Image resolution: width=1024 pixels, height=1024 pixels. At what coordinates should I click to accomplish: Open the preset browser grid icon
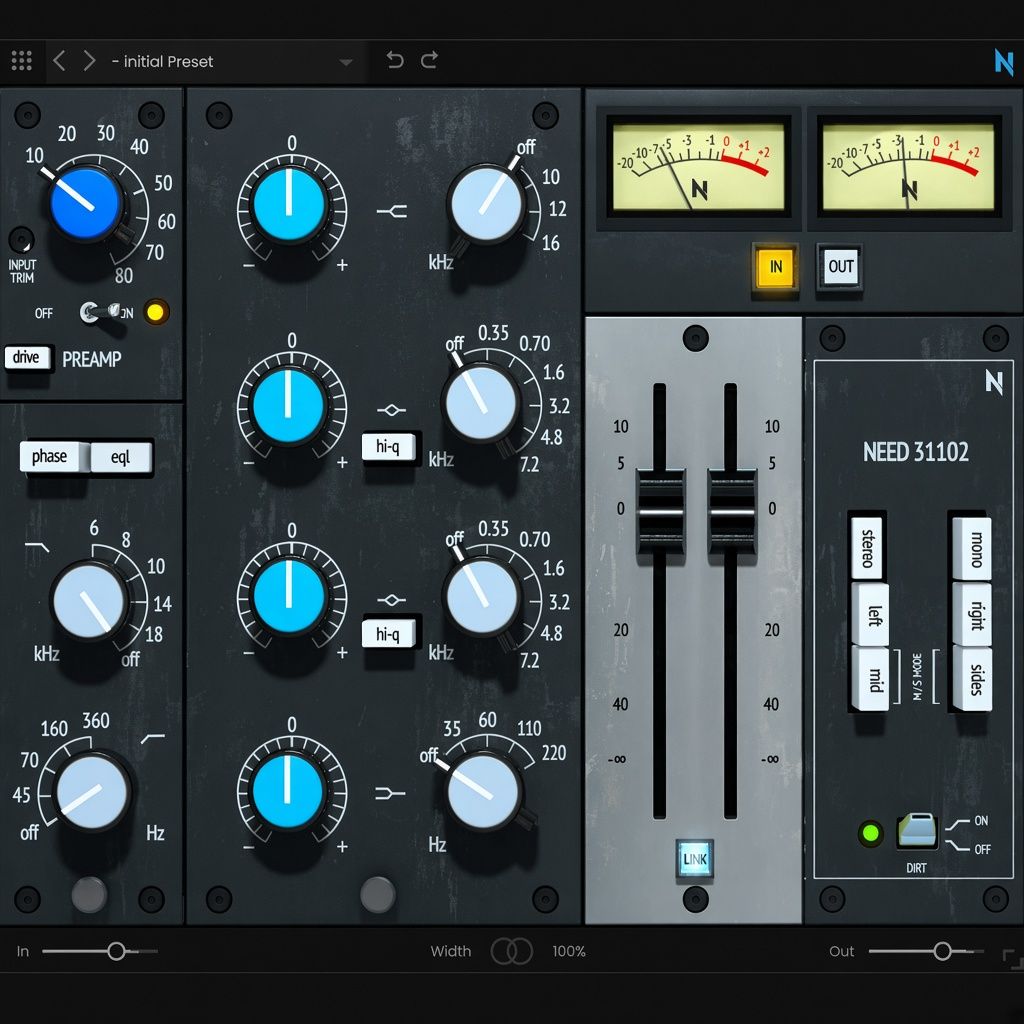click(22, 61)
